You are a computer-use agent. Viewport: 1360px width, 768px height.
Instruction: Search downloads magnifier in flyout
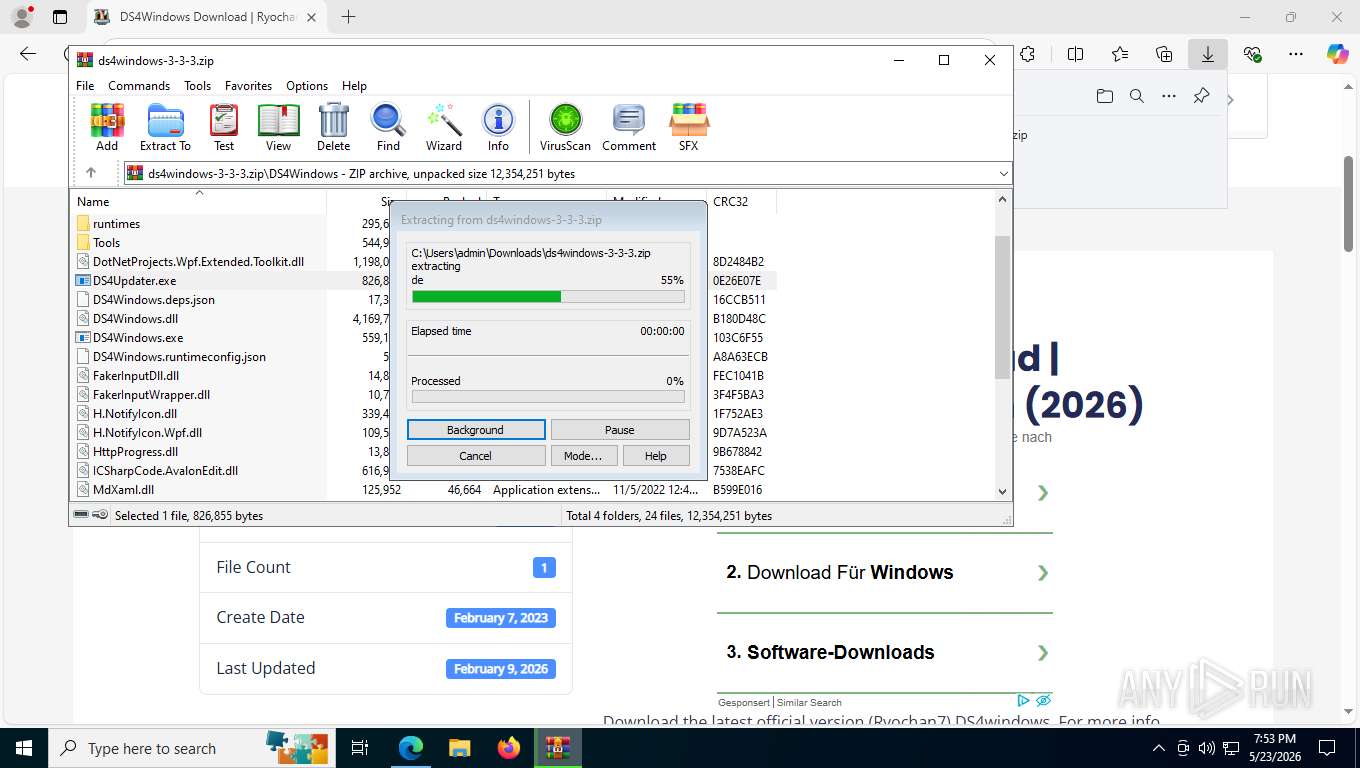pos(1136,96)
